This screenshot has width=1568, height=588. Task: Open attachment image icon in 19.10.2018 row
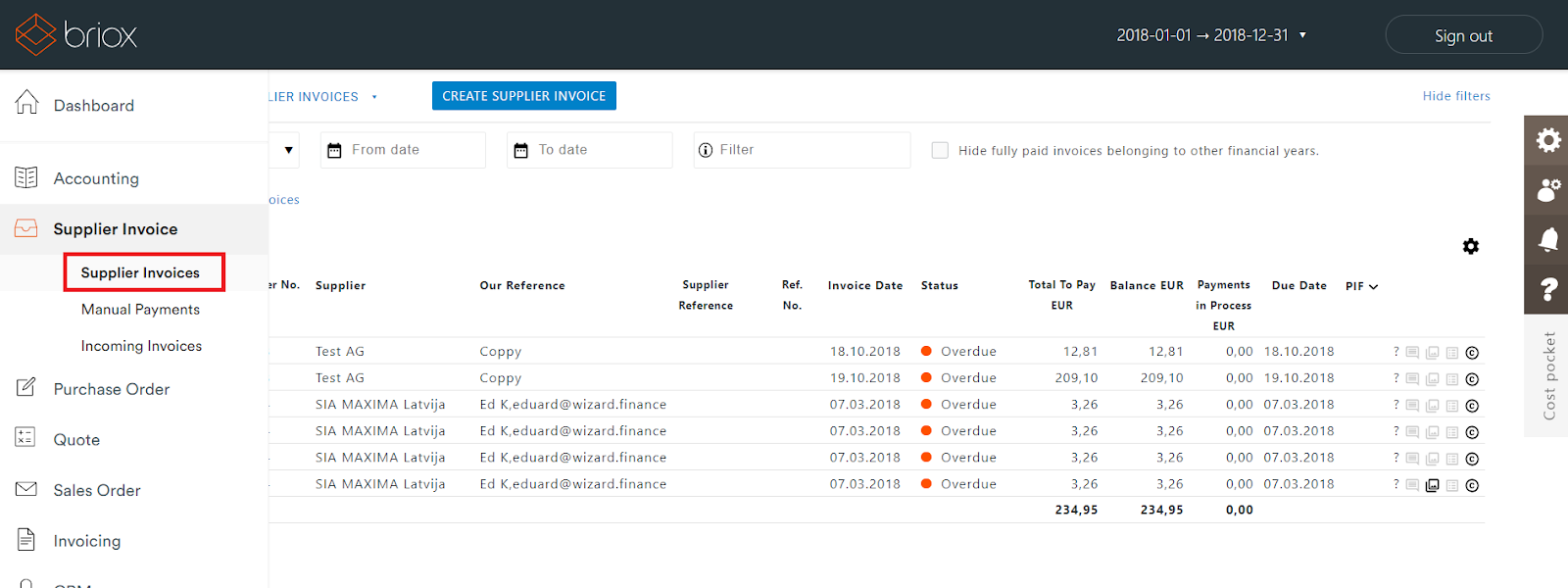point(1432,379)
